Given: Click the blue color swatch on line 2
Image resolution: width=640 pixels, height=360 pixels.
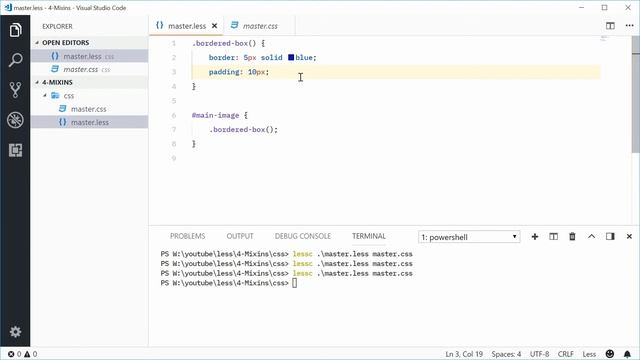Looking at the screenshot, I should (x=291, y=58).
